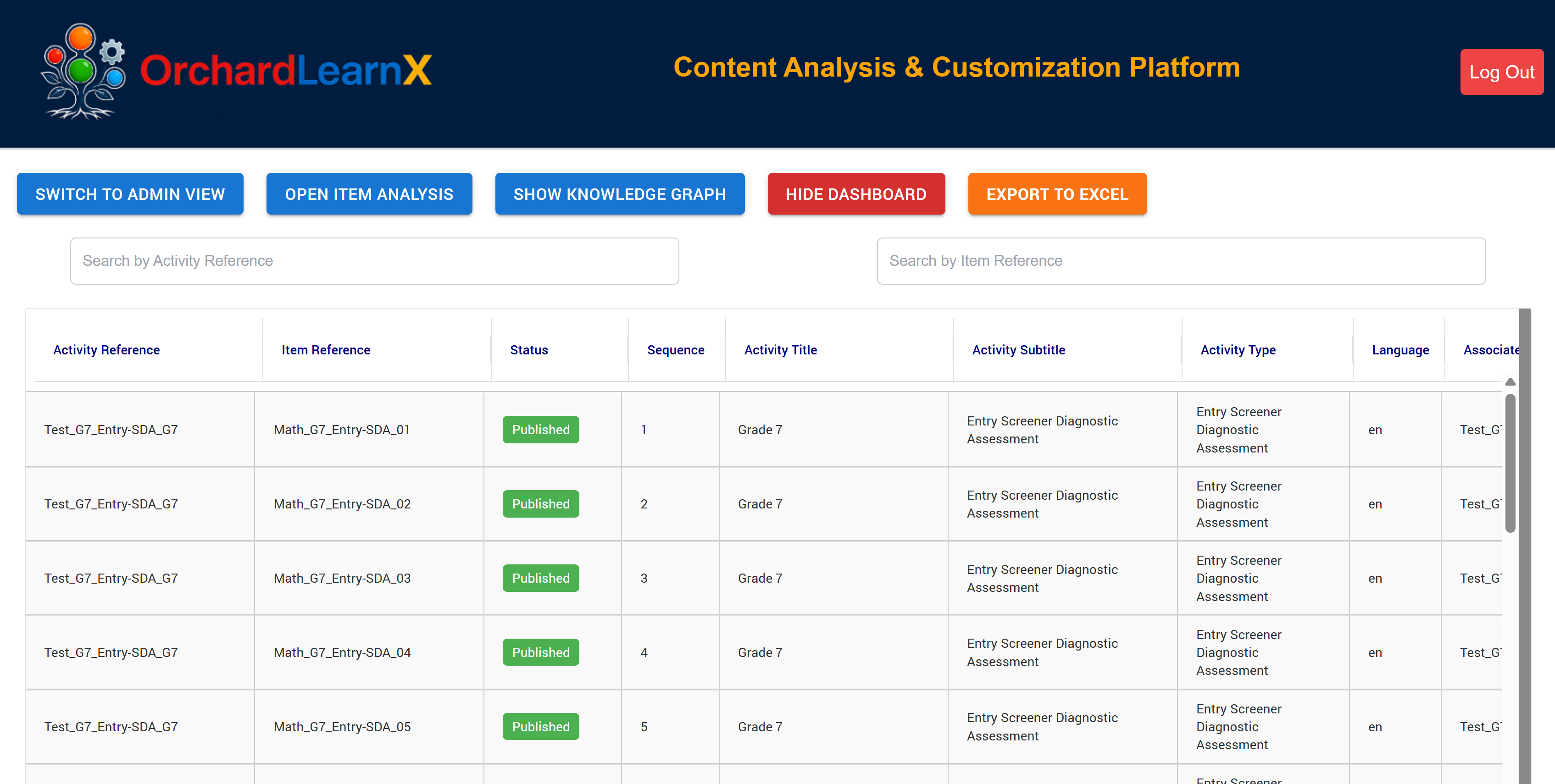Open Item Analysis
1555x784 pixels.
coord(369,194)
